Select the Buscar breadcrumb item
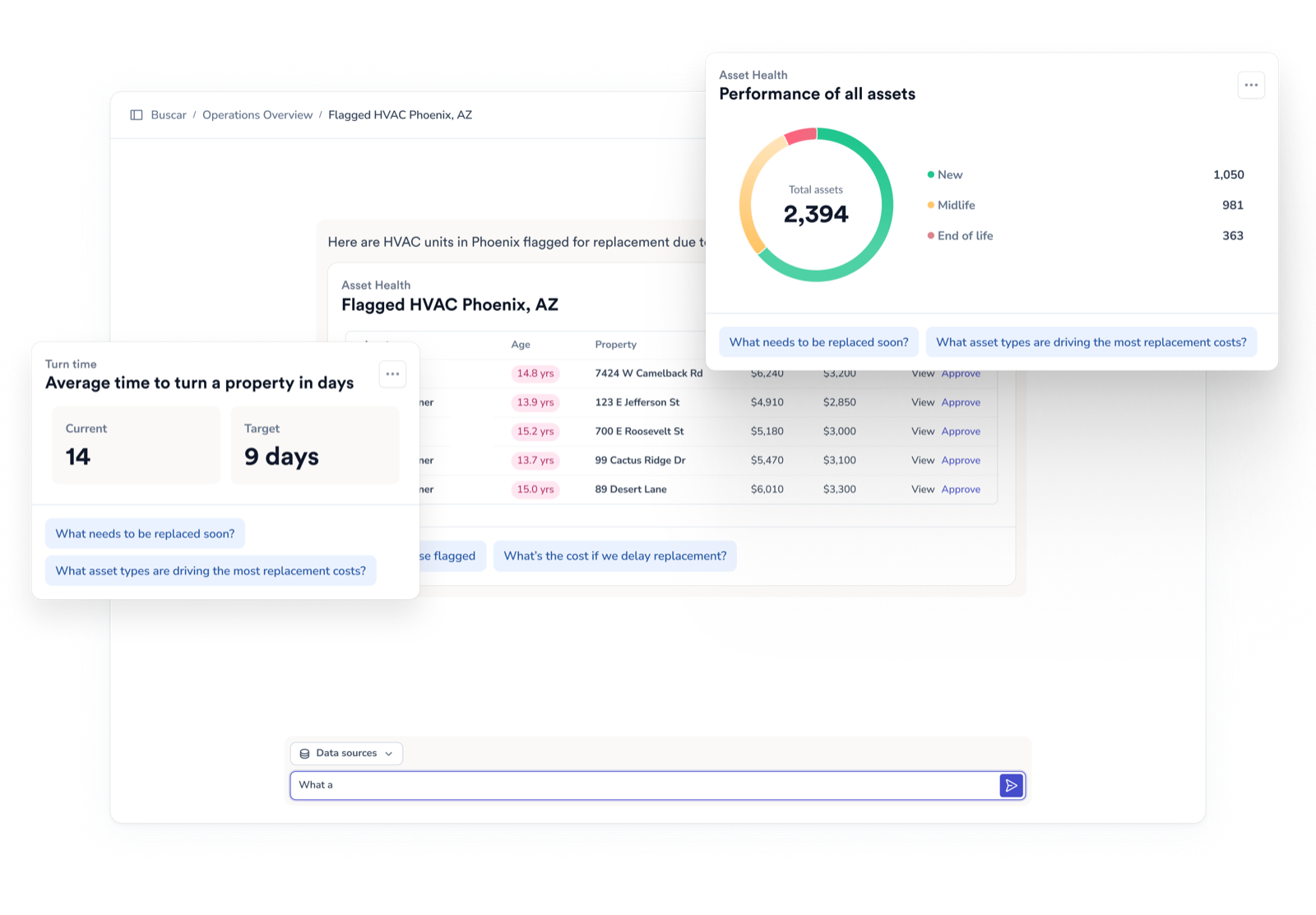The image size is (1316, 915). point(169,114)
